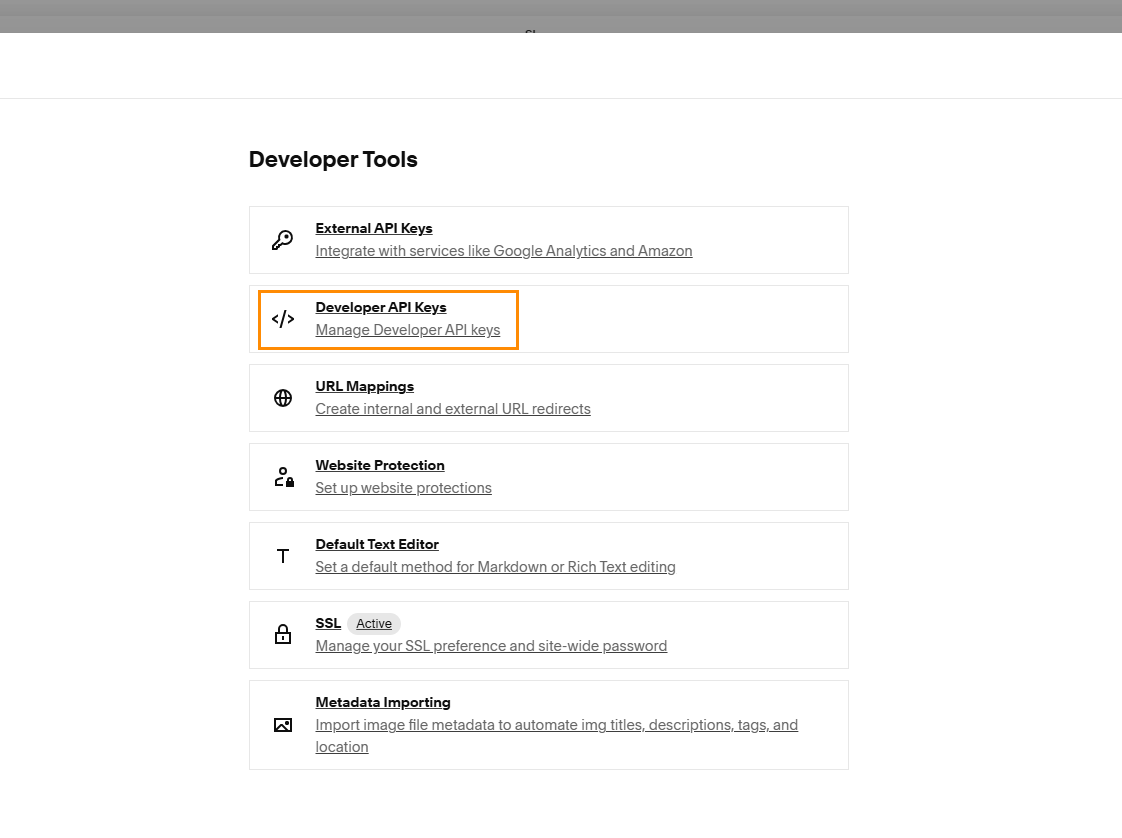The height and width of the screenshot is (838, 1122).
Task: Click 'Set up website protections' description
Action: [403, 488]
